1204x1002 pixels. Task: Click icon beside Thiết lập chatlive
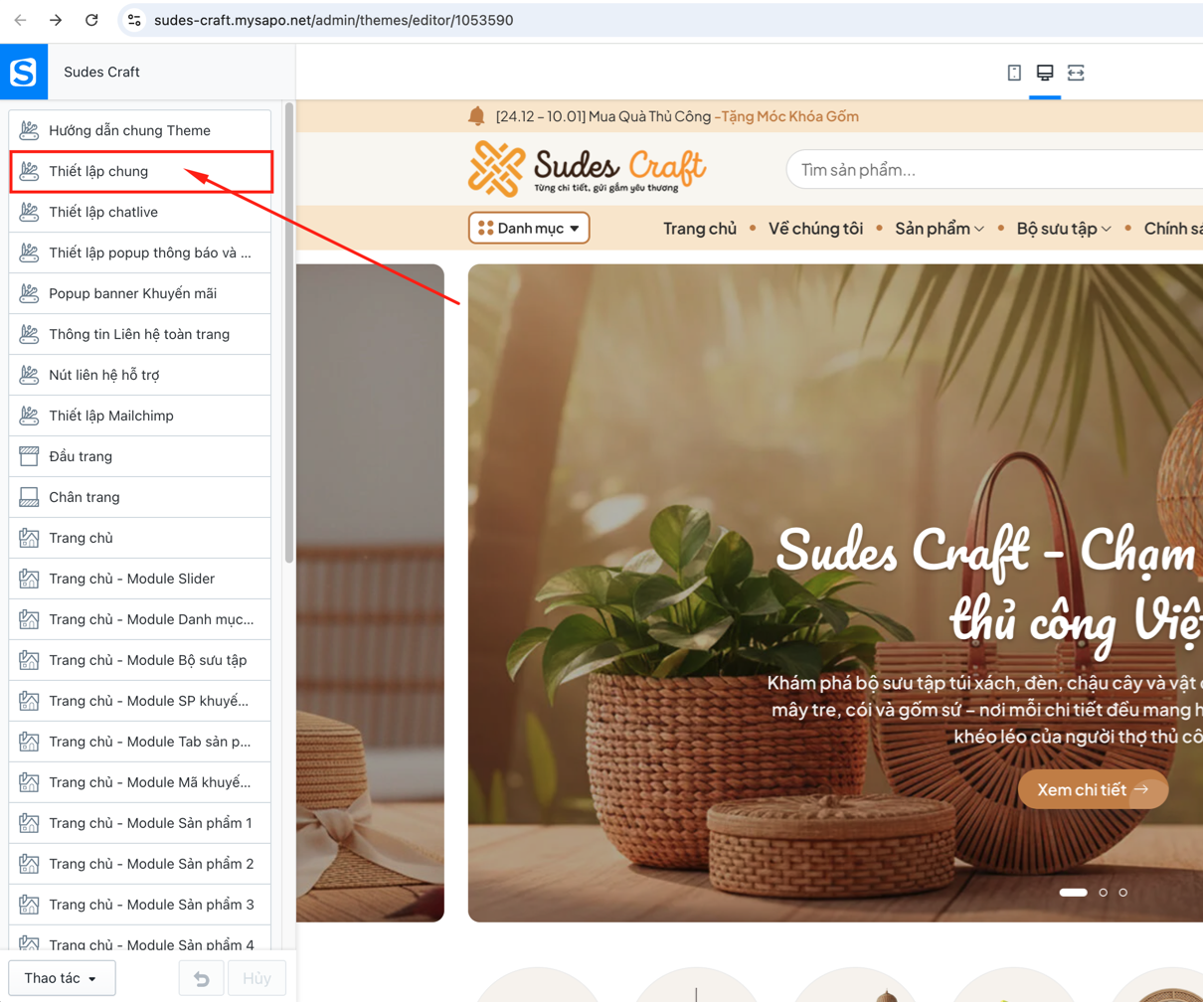click(x=29, y=212)
